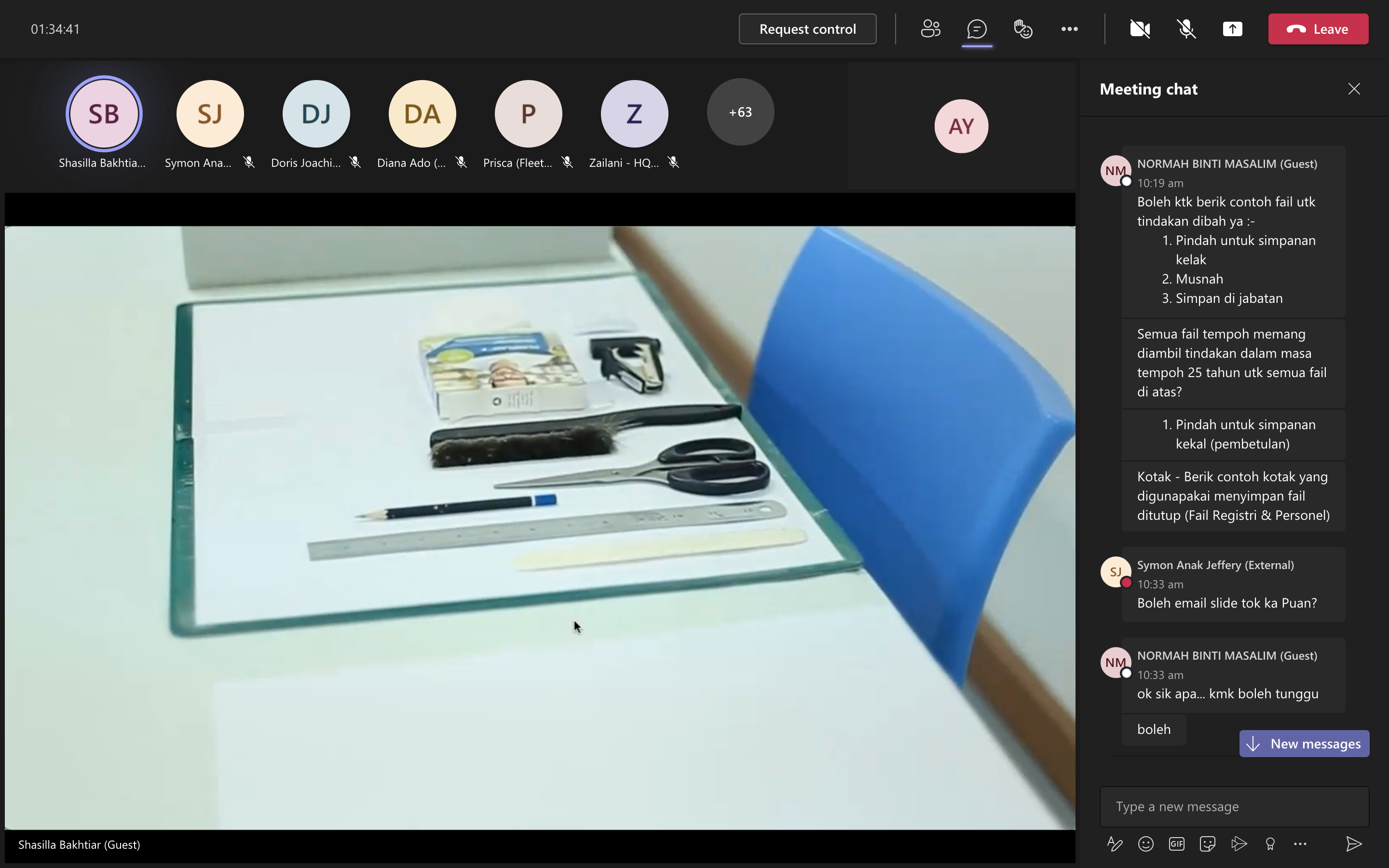
Task: Click the 'boleh' chat message
Action: pyautogui.click(x=1154, y=730)
